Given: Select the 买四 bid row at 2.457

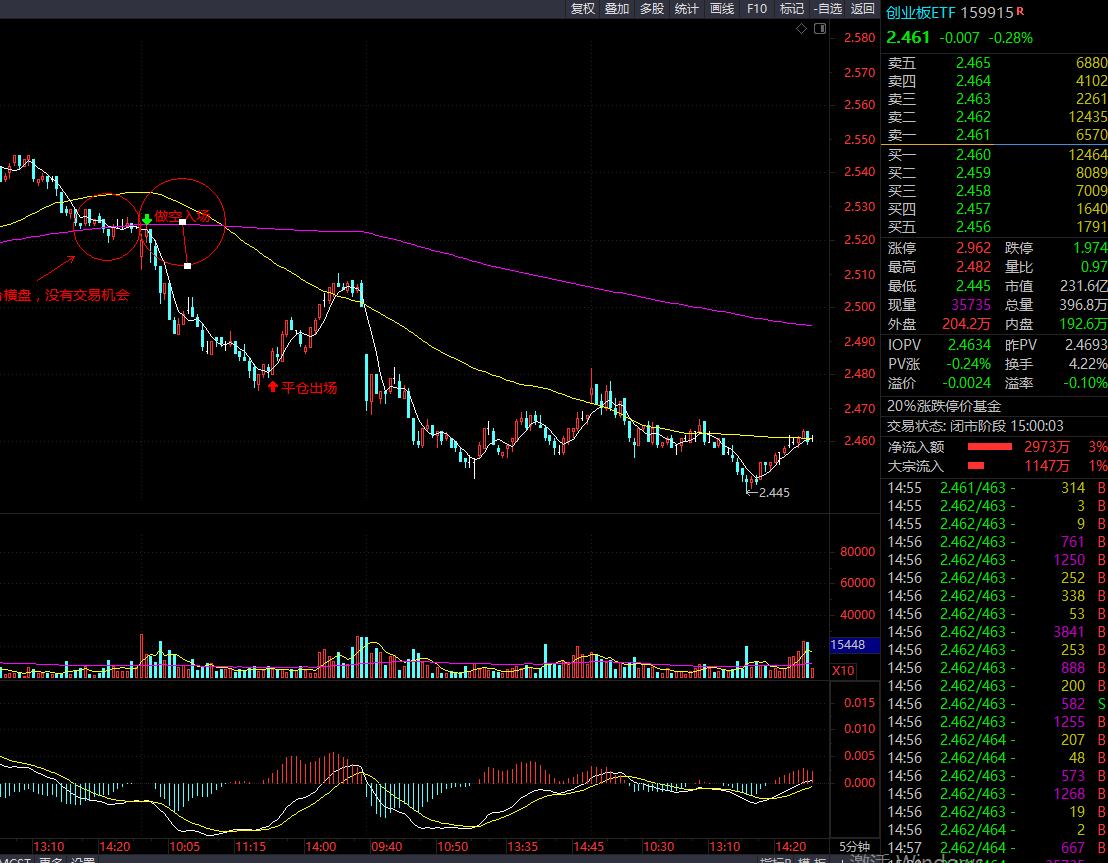Looking at the screenshot, I should [x=996, y=209].
